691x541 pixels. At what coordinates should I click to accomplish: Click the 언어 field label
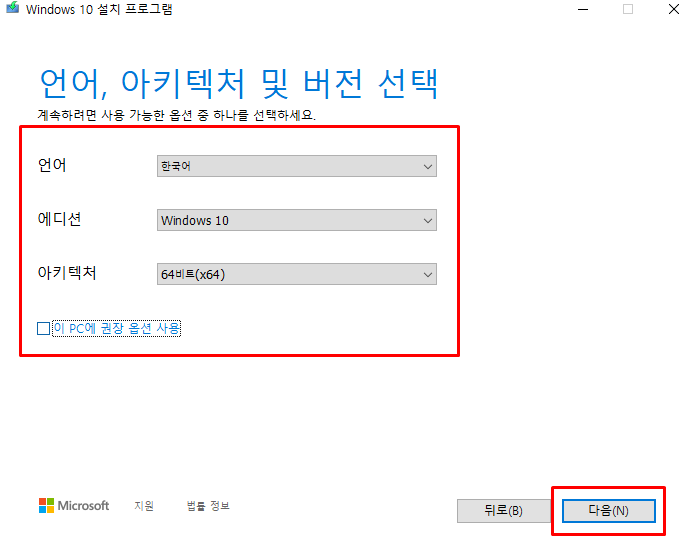52,165
